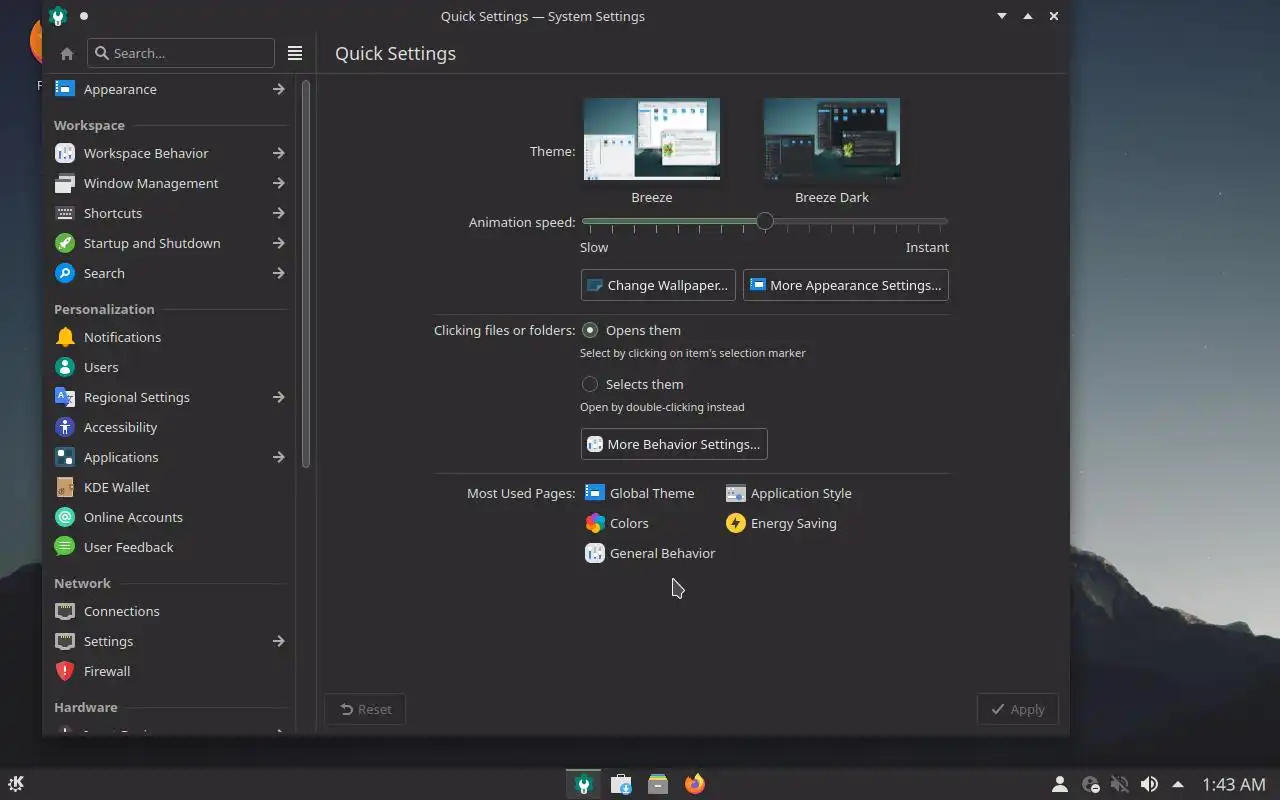Expand the Workspace Behavior arrow
Viewport: 1280px width, 800px height.
pyautogui.click(x=279, y=153)
